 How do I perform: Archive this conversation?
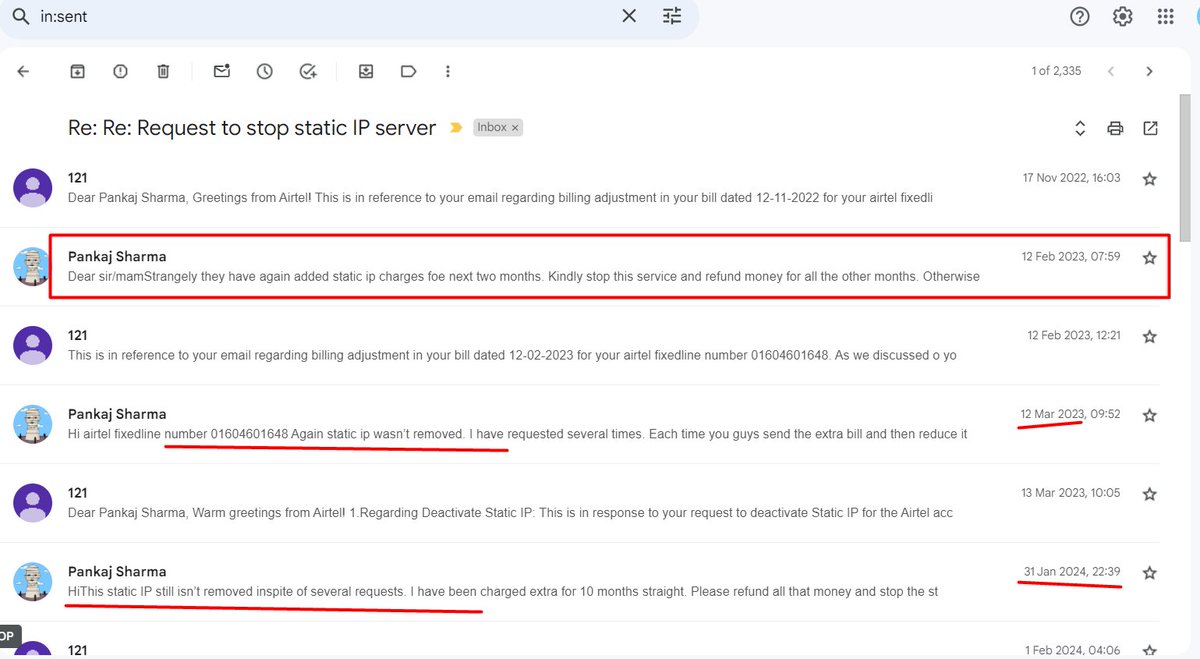tap(77, 71)
